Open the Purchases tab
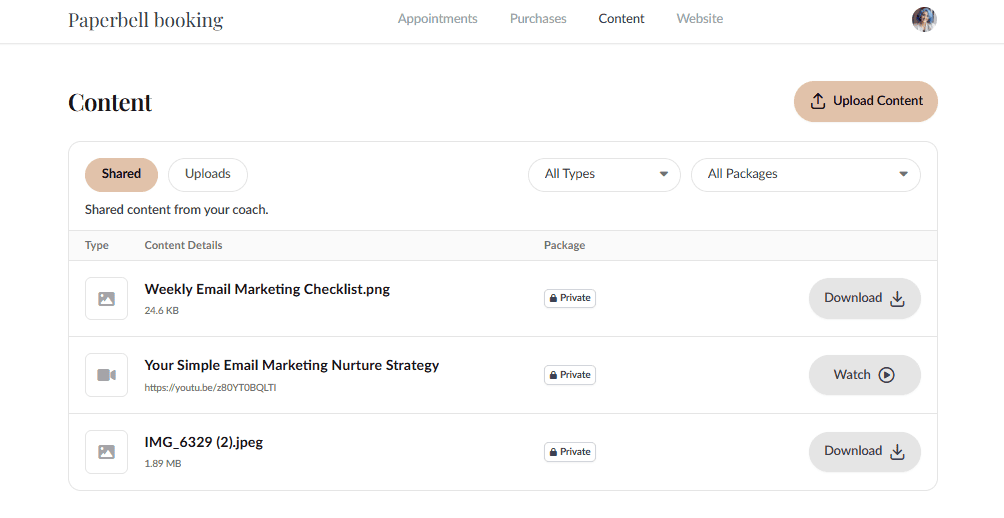Screen dimensions: 1004x518 point(538,19)
